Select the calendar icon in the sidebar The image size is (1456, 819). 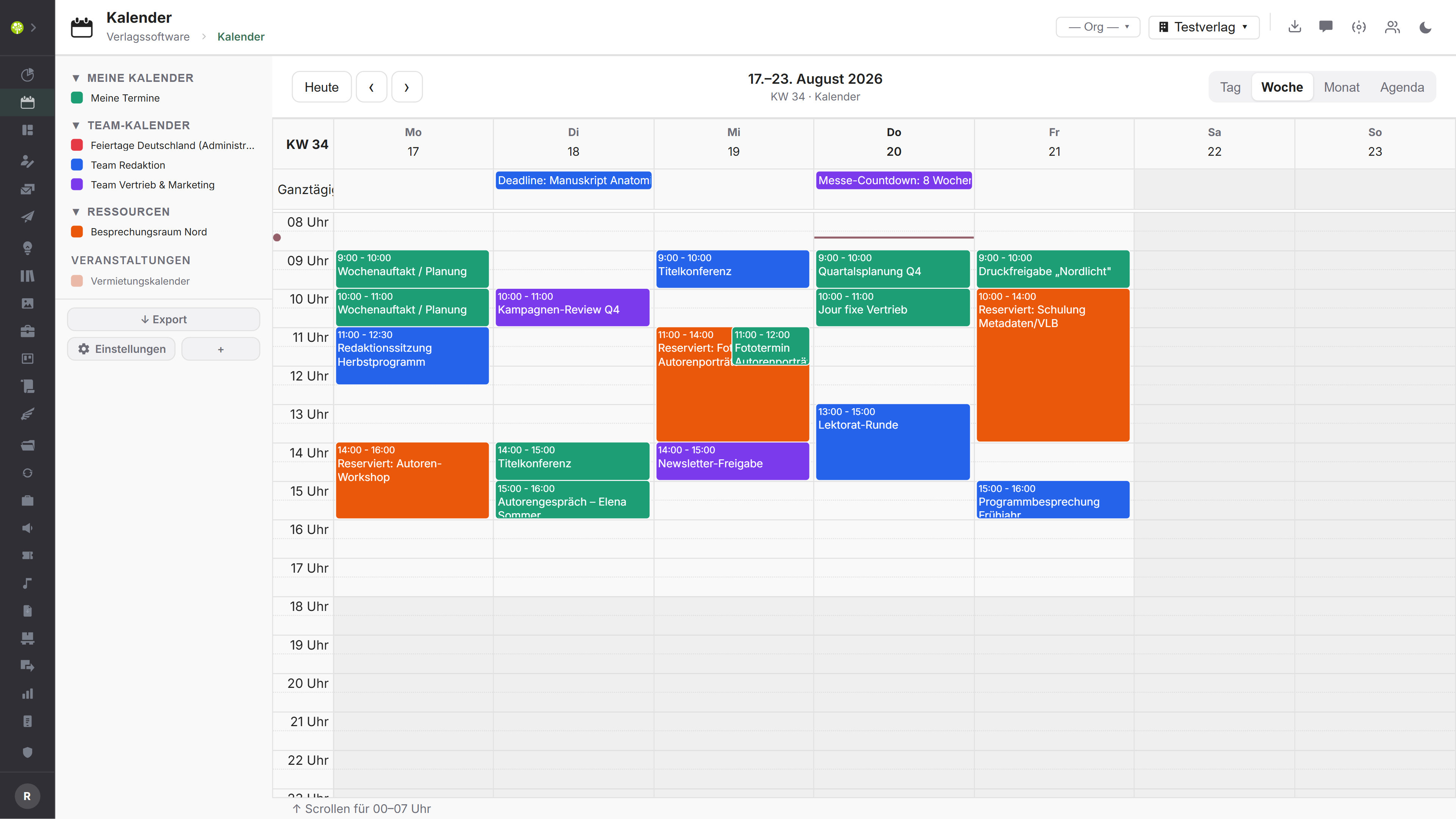27,102
